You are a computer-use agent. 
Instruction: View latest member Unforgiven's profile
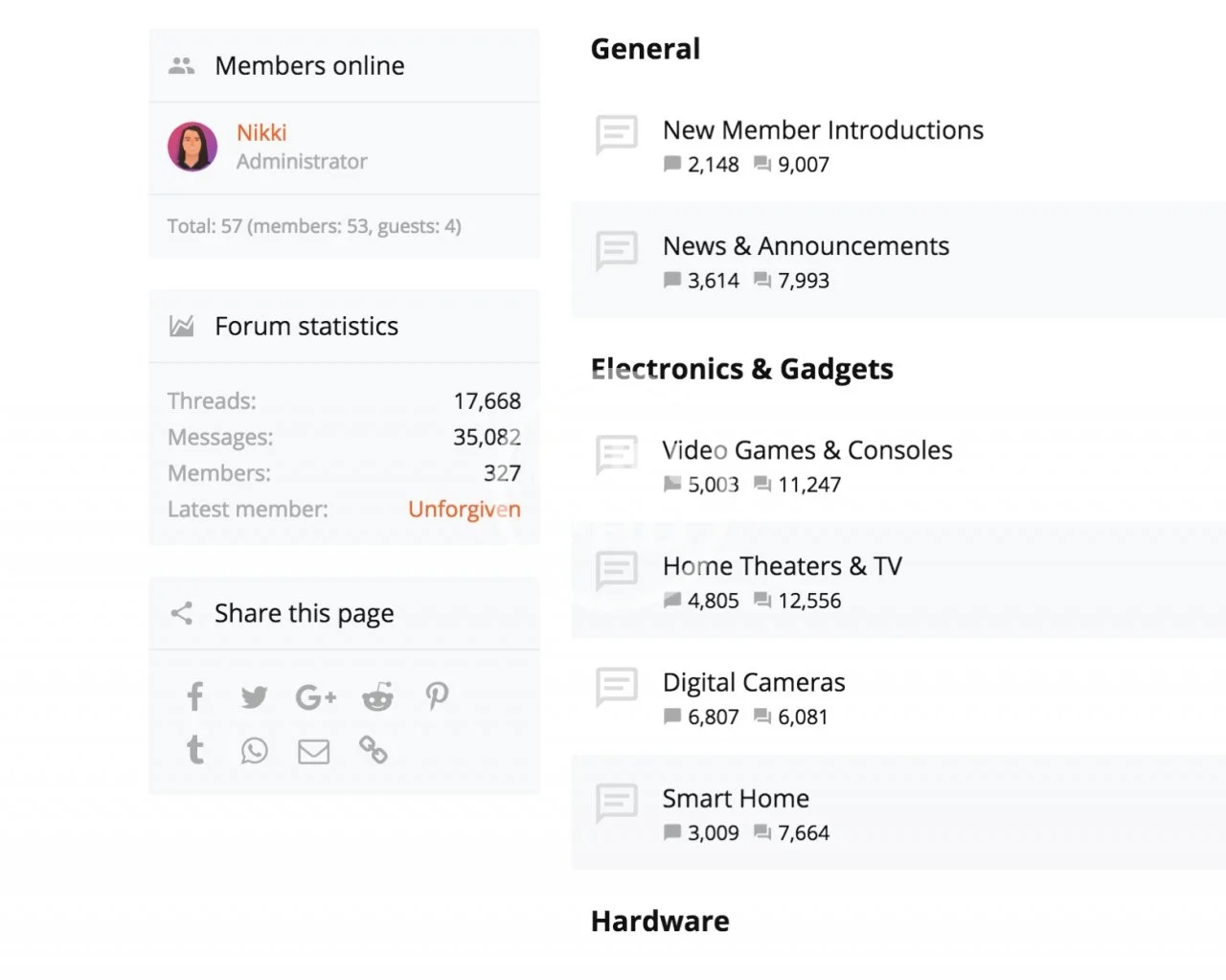(x=464, y=509)
